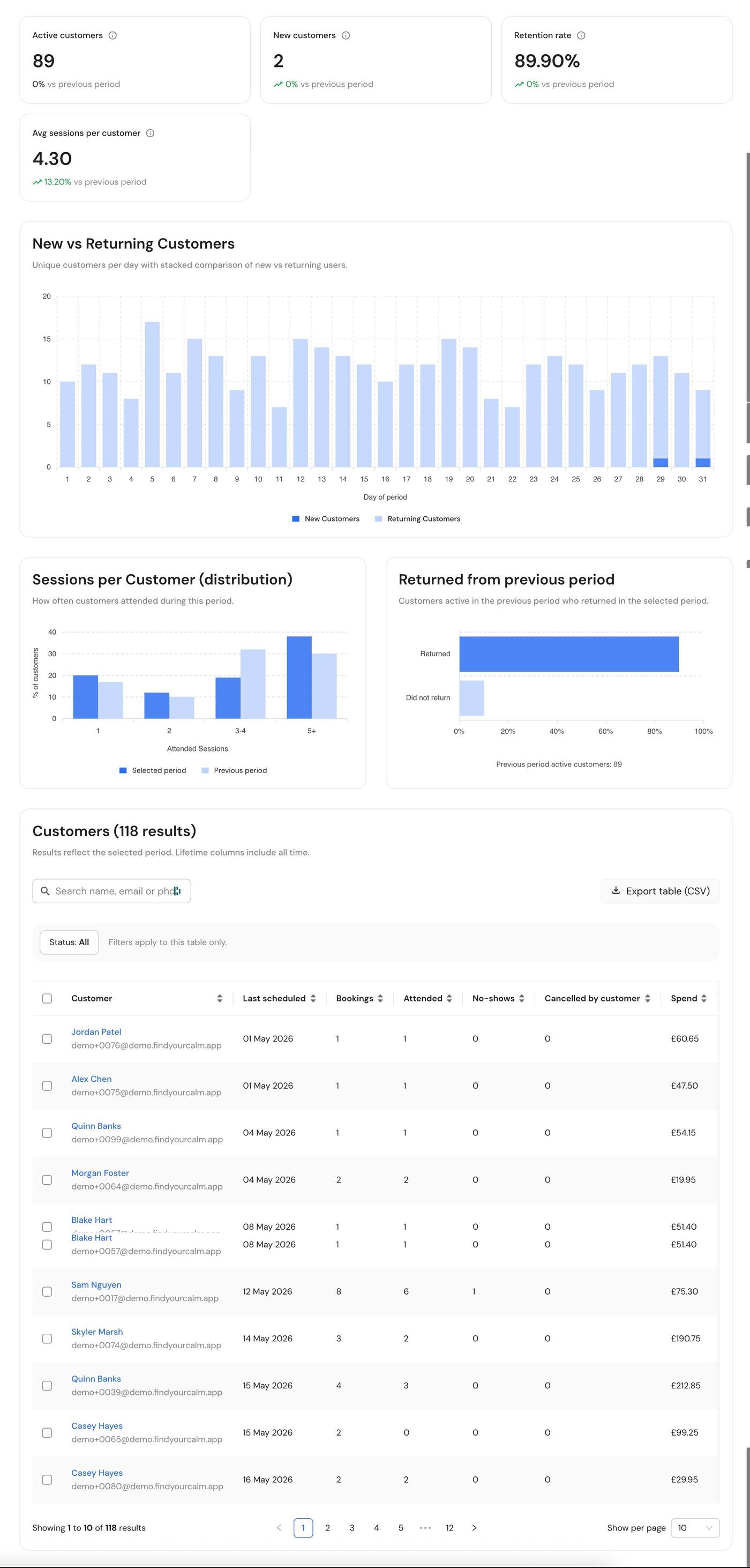Go to page 5
This screenshot has width=750, height=1568.
pyautogui.click(x=401, y=1528)
